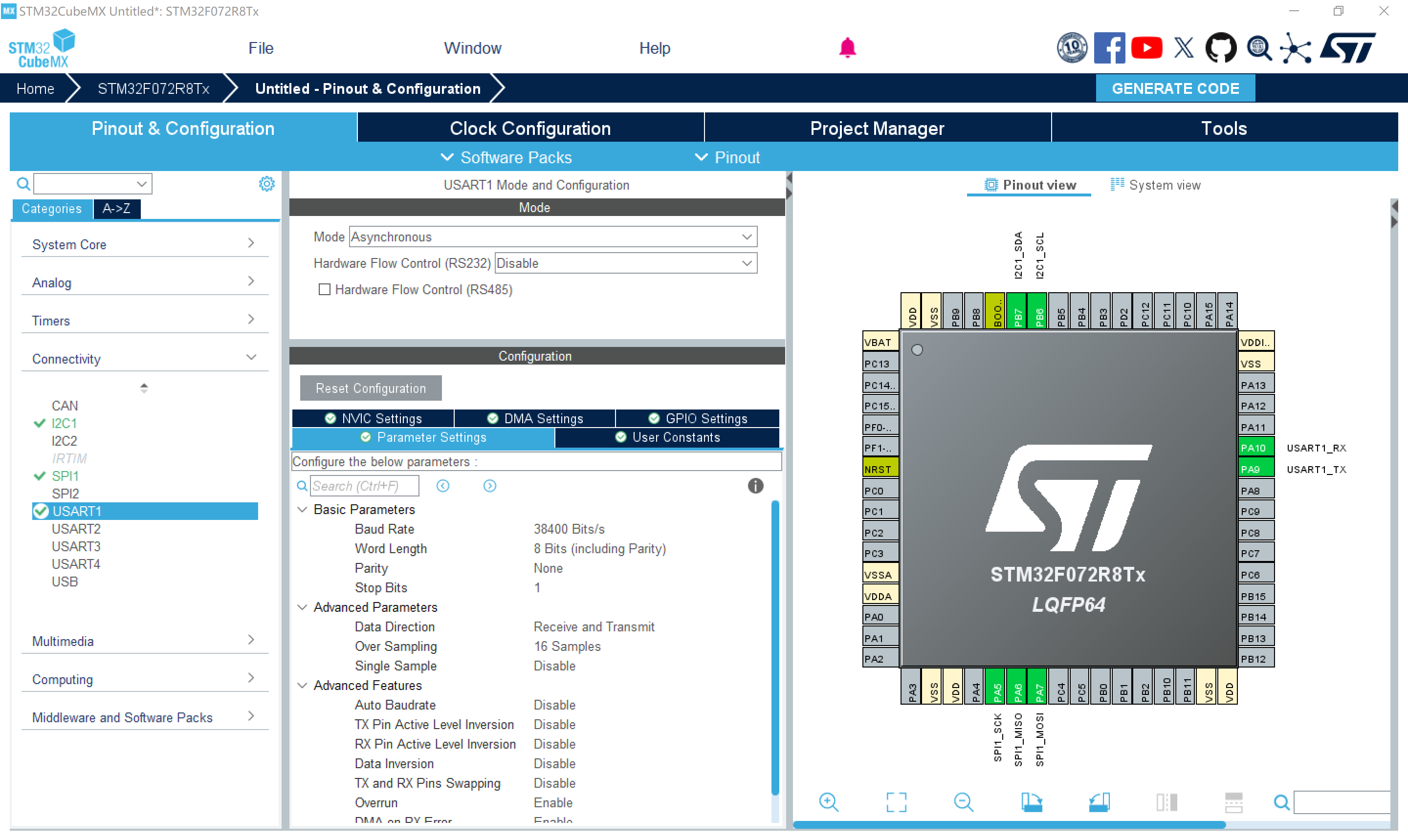Enable the USART2 peripheral
Image resolution: width=1408 pixels, height=840 pixels.
[76, 529]
